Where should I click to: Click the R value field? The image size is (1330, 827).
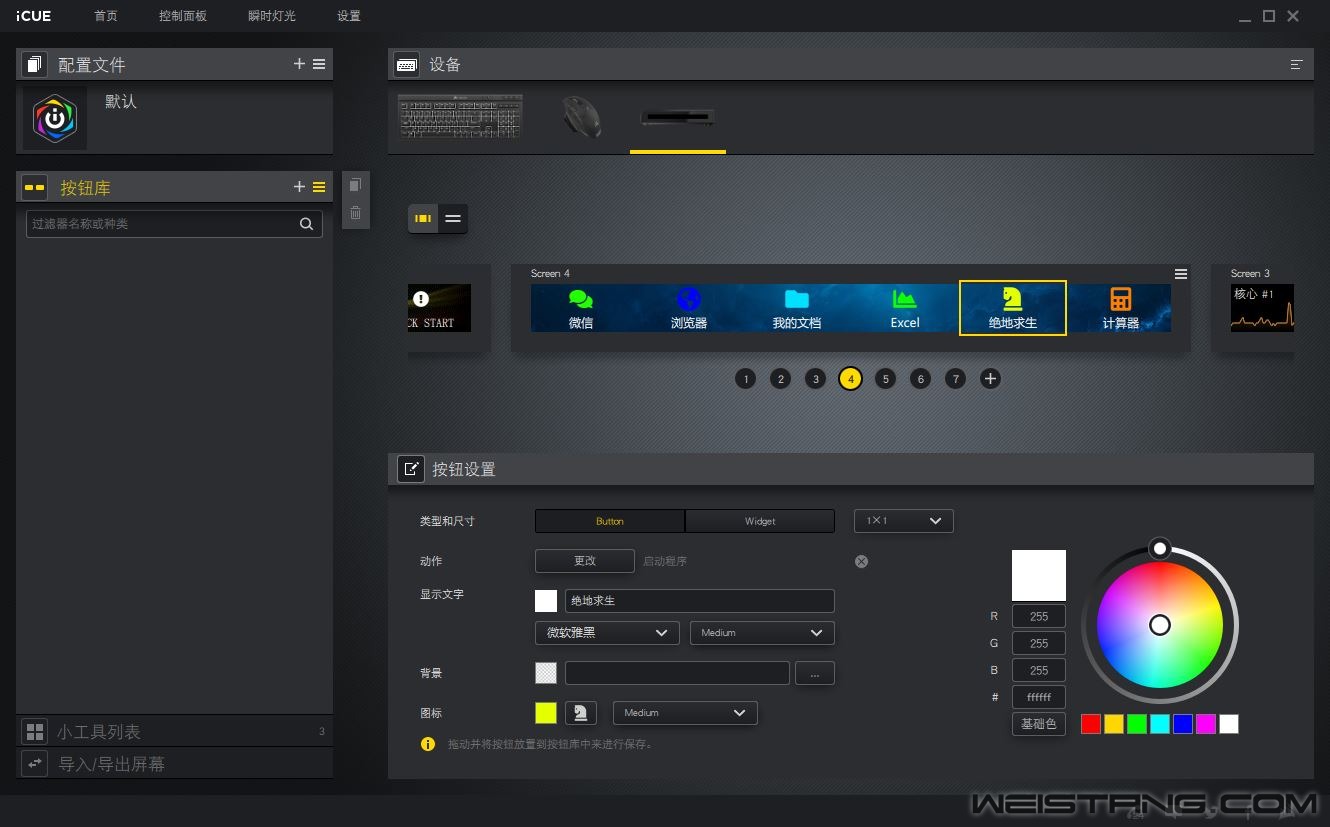coord(1039,617)
